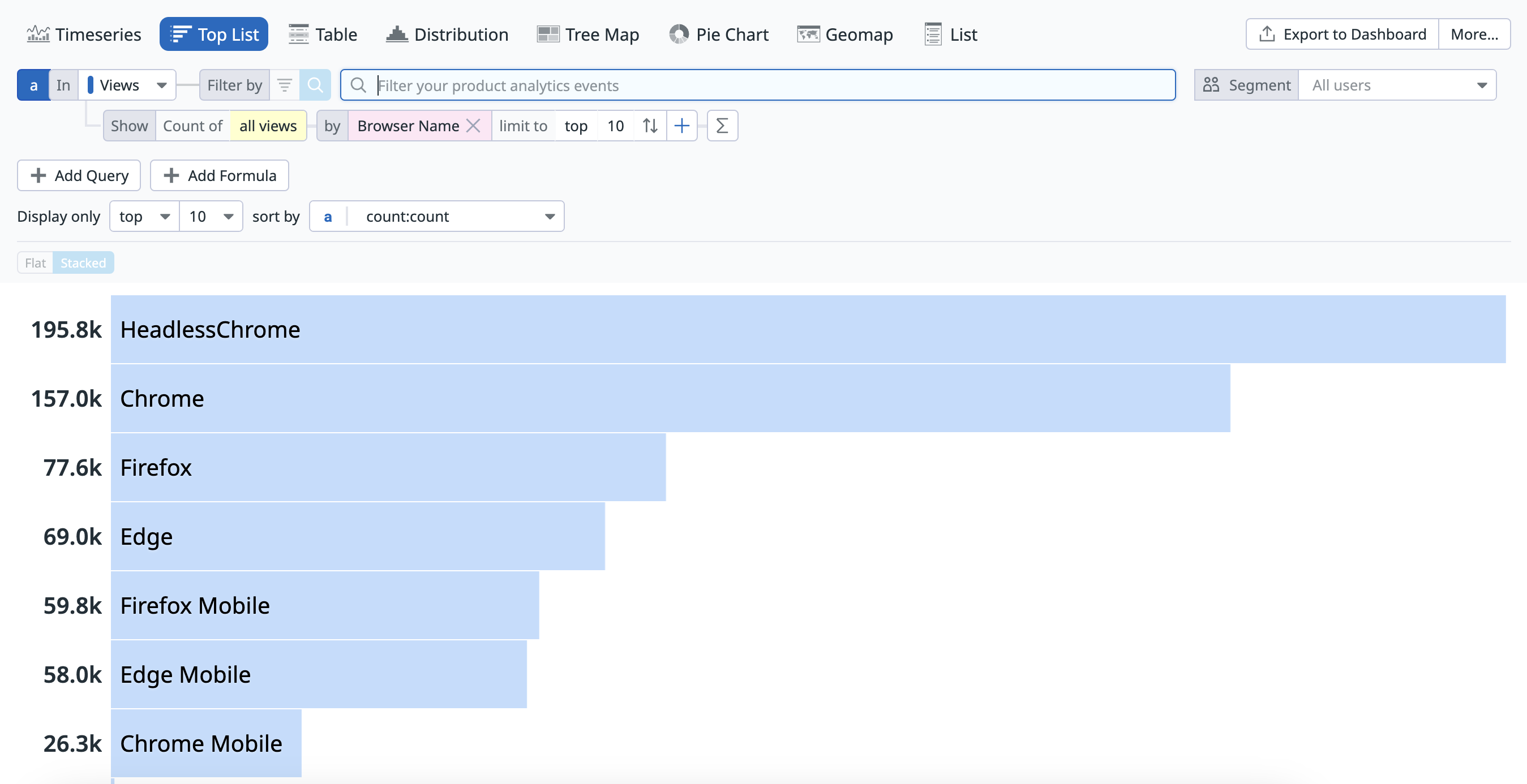Click Export to Dashboard button
The height and width of the screenshot is (784, 1527).
(x=1342, y=35)
